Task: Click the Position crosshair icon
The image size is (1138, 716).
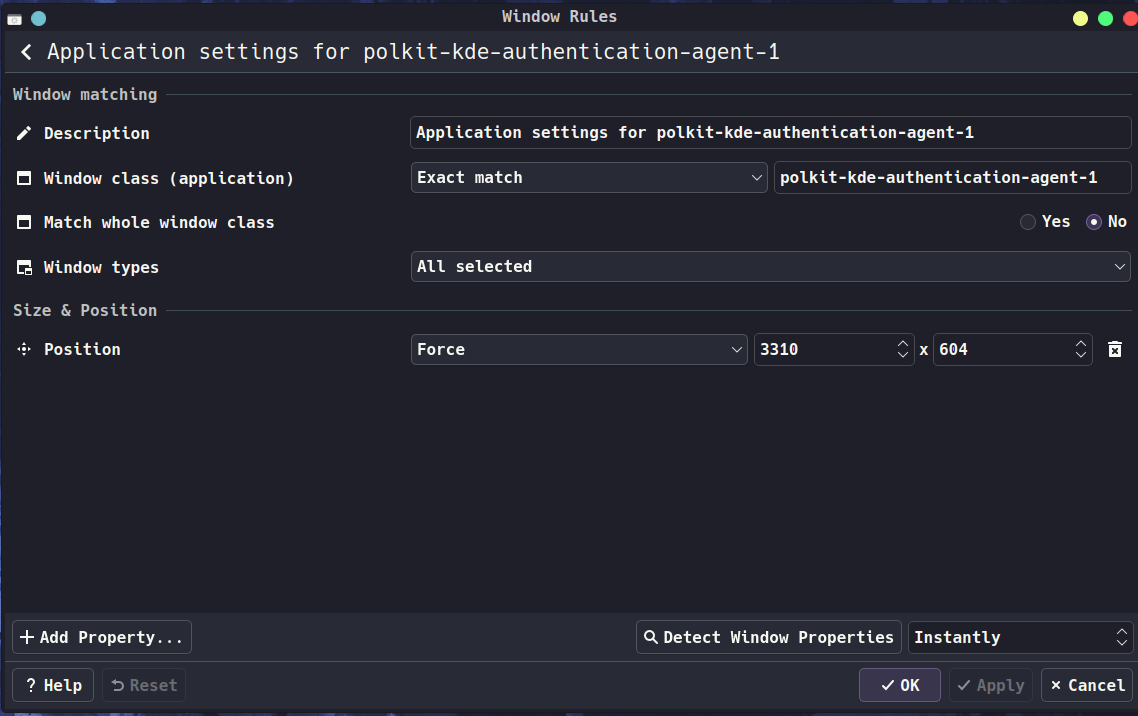Action: (24, 349)
